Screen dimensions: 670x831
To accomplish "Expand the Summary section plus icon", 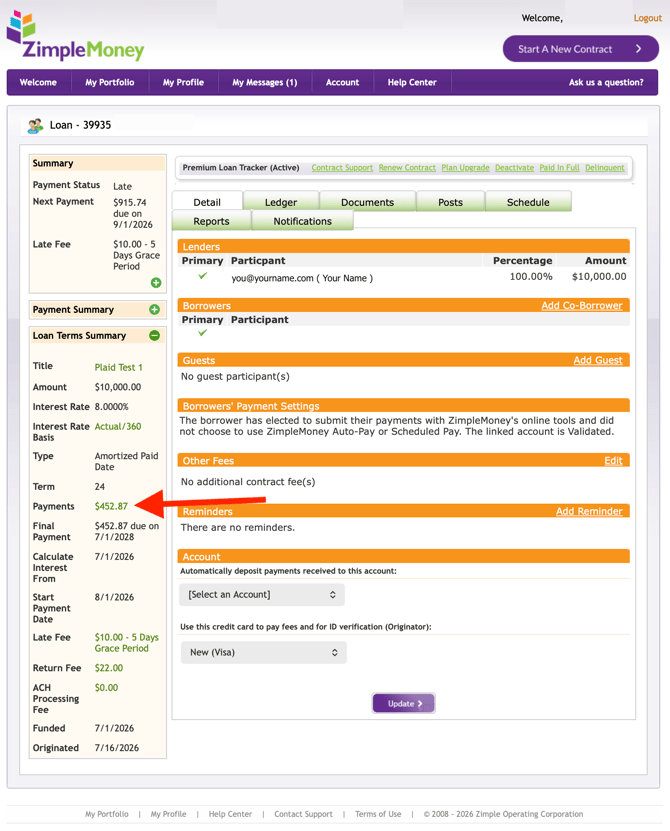I will pos(156,282).
